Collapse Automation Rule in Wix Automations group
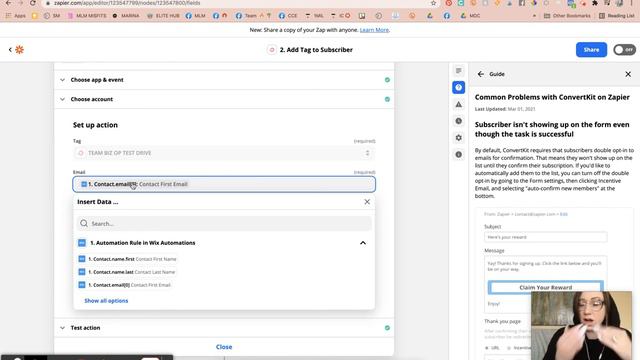The height and width of the screenshot is (360, 640). [x=363, y=243]
